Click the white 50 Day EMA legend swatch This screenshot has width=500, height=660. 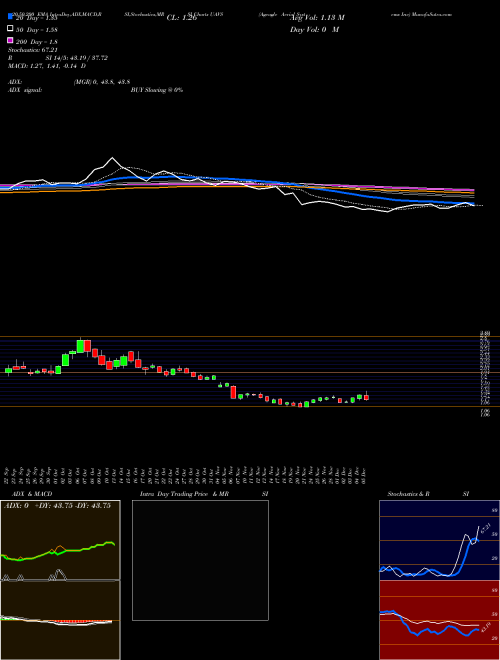click(x=11, y=29)
